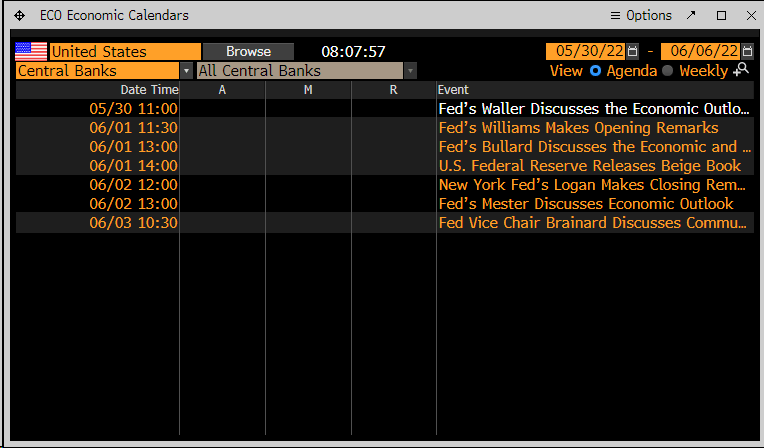This screenshot has width=764, height=448.
Task: Click the United States country field
Action: (125, 51)
